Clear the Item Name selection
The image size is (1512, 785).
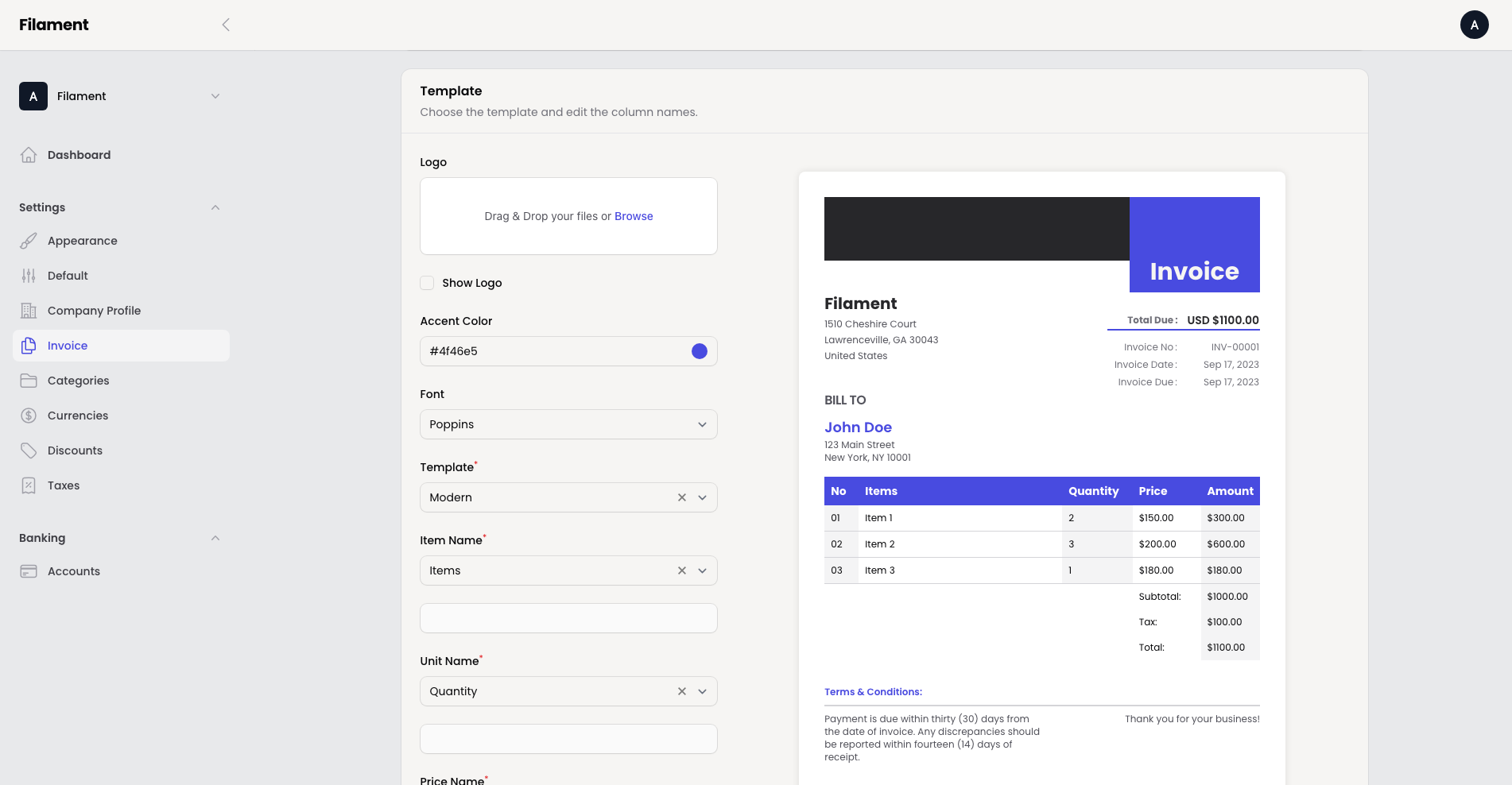click(681, 570)
